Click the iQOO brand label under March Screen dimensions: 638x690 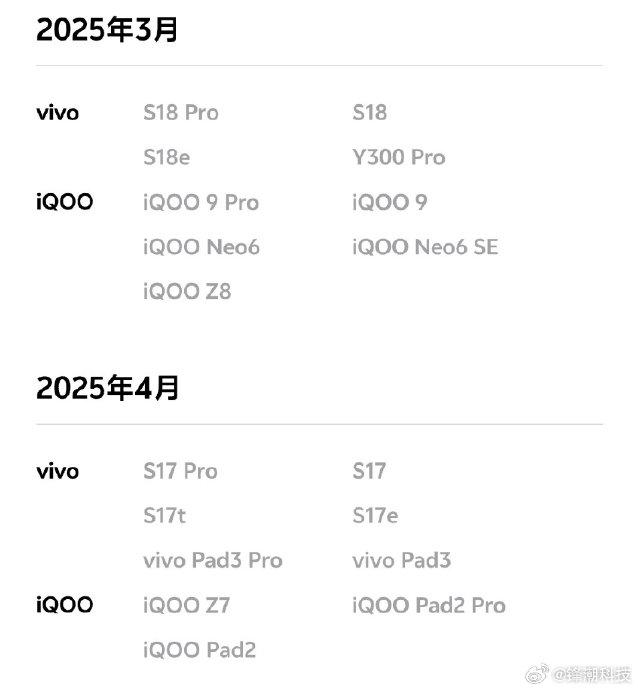[x=65, y=202]
